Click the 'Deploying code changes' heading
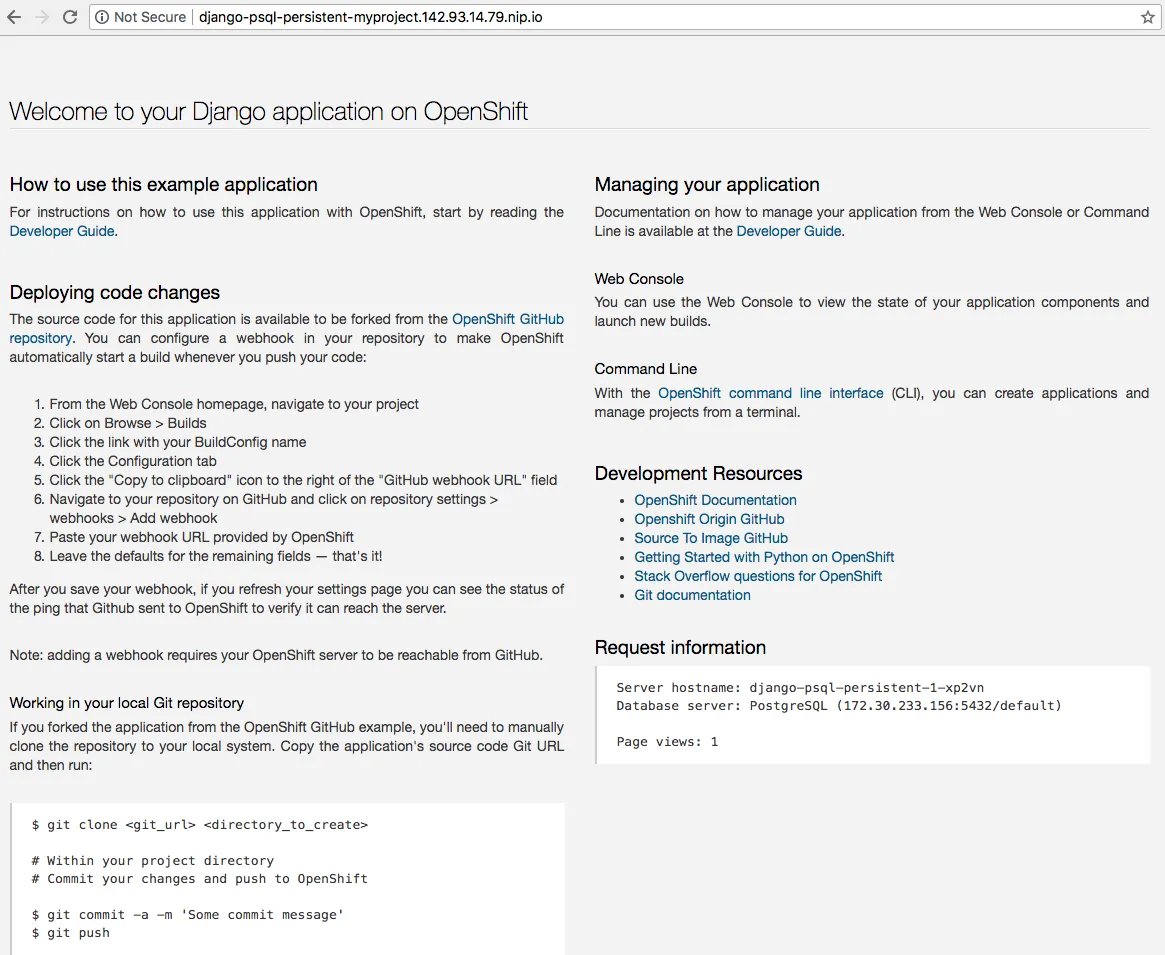 pos(114,293)
